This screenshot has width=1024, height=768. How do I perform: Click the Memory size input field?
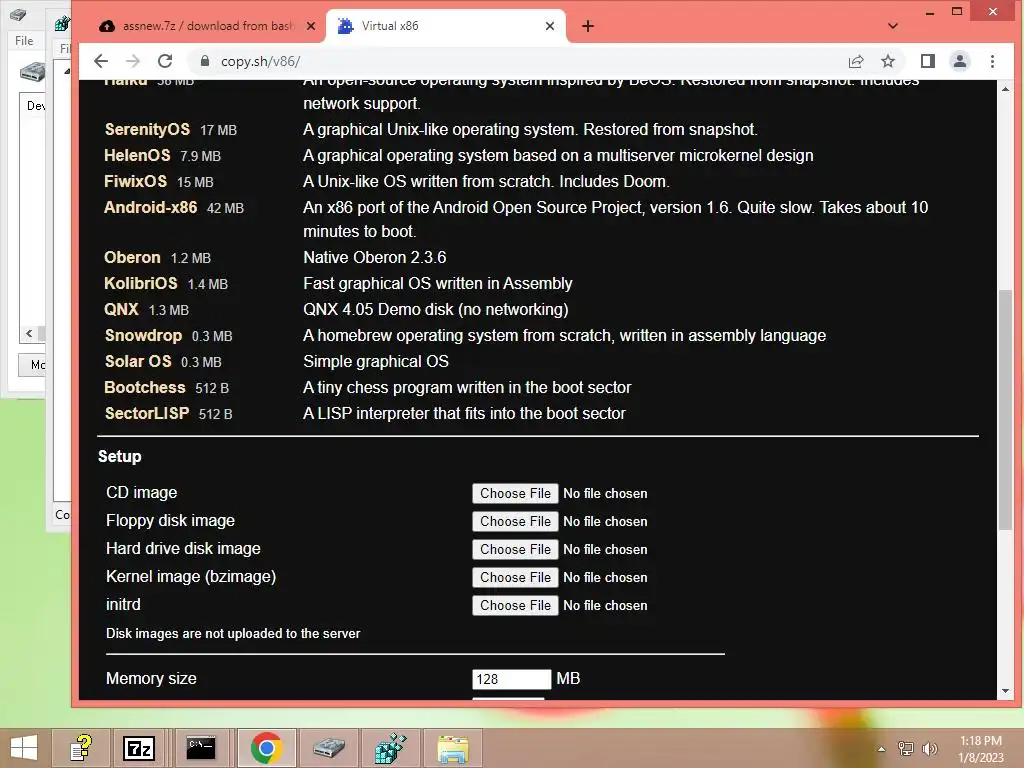click(x=511, y=679)
